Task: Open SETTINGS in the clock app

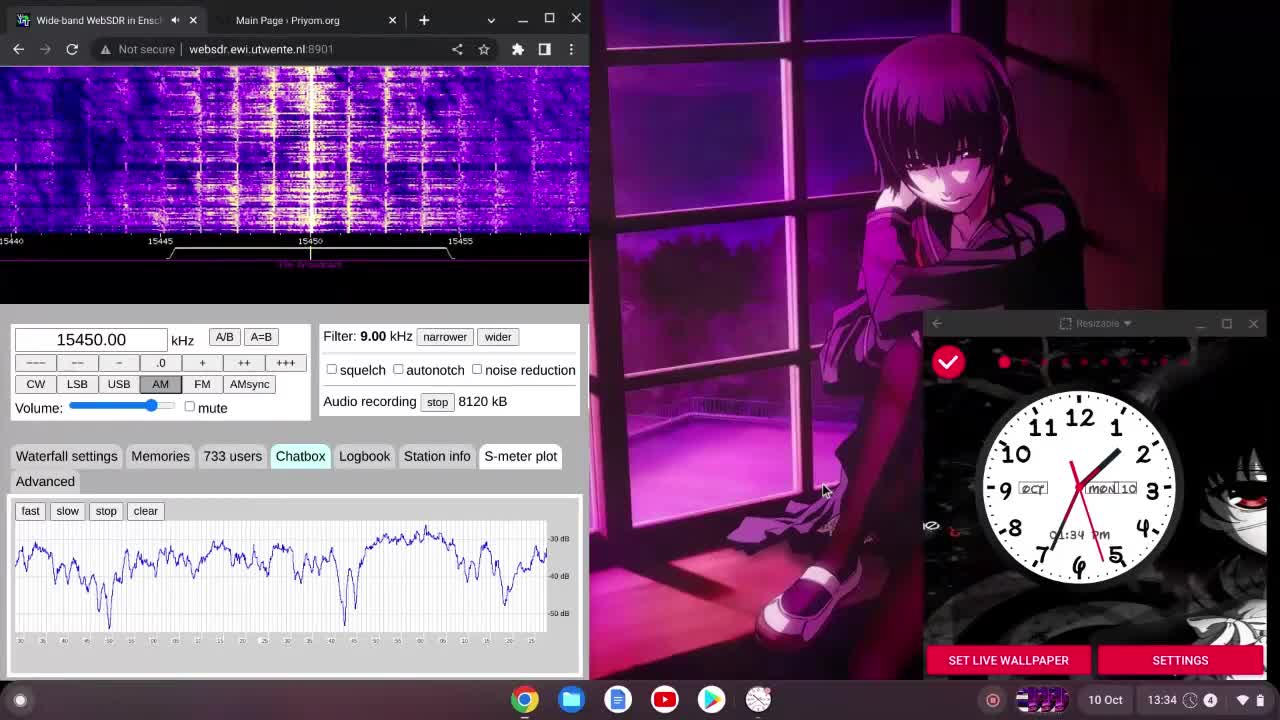Action: pyautogui.click(x=1180, y=660)
